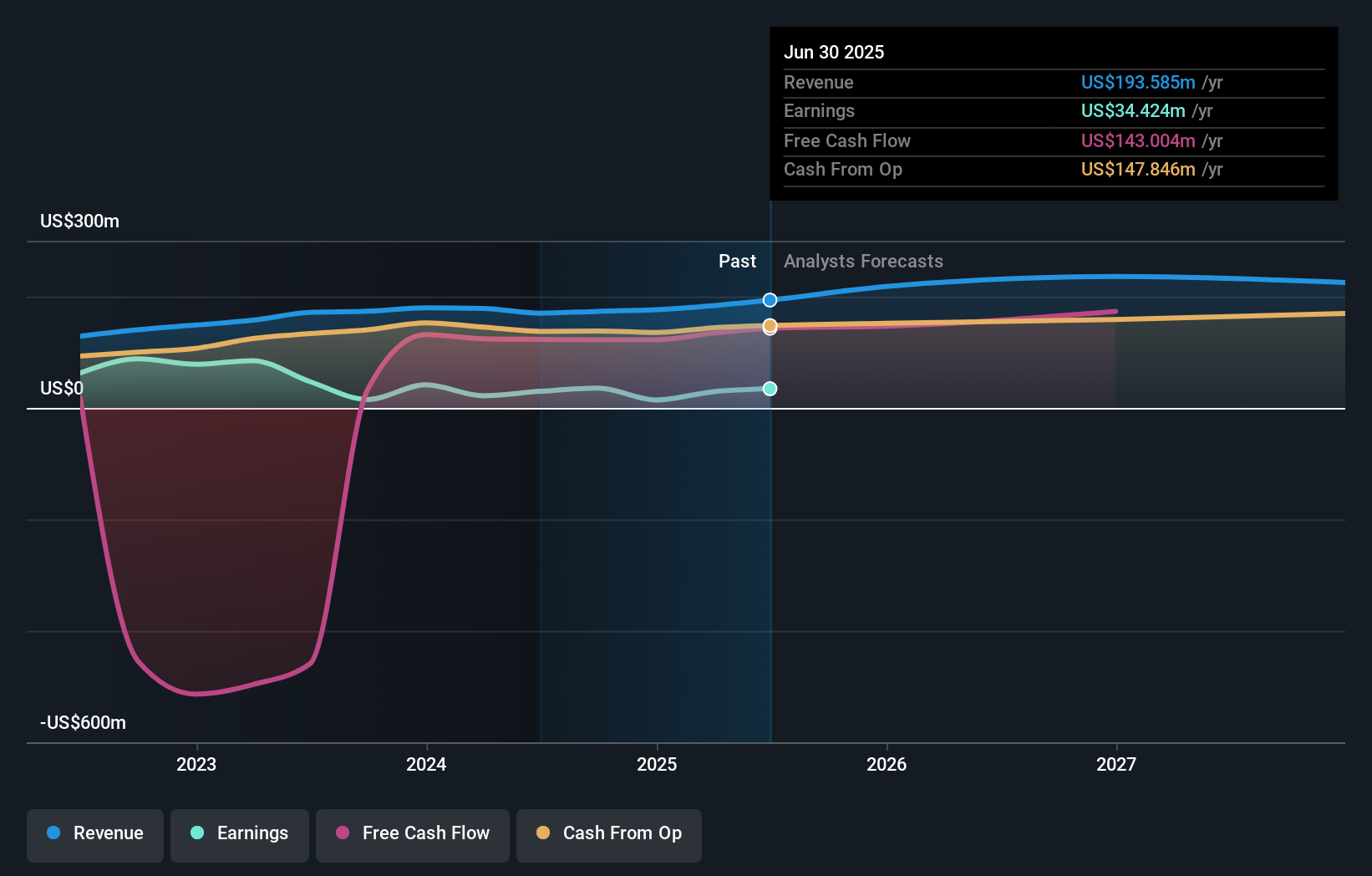The height and width of the screenshot is (876, 1372).
Task: Click the 2024 x-axis label
Action: click(x=426, y=764)
